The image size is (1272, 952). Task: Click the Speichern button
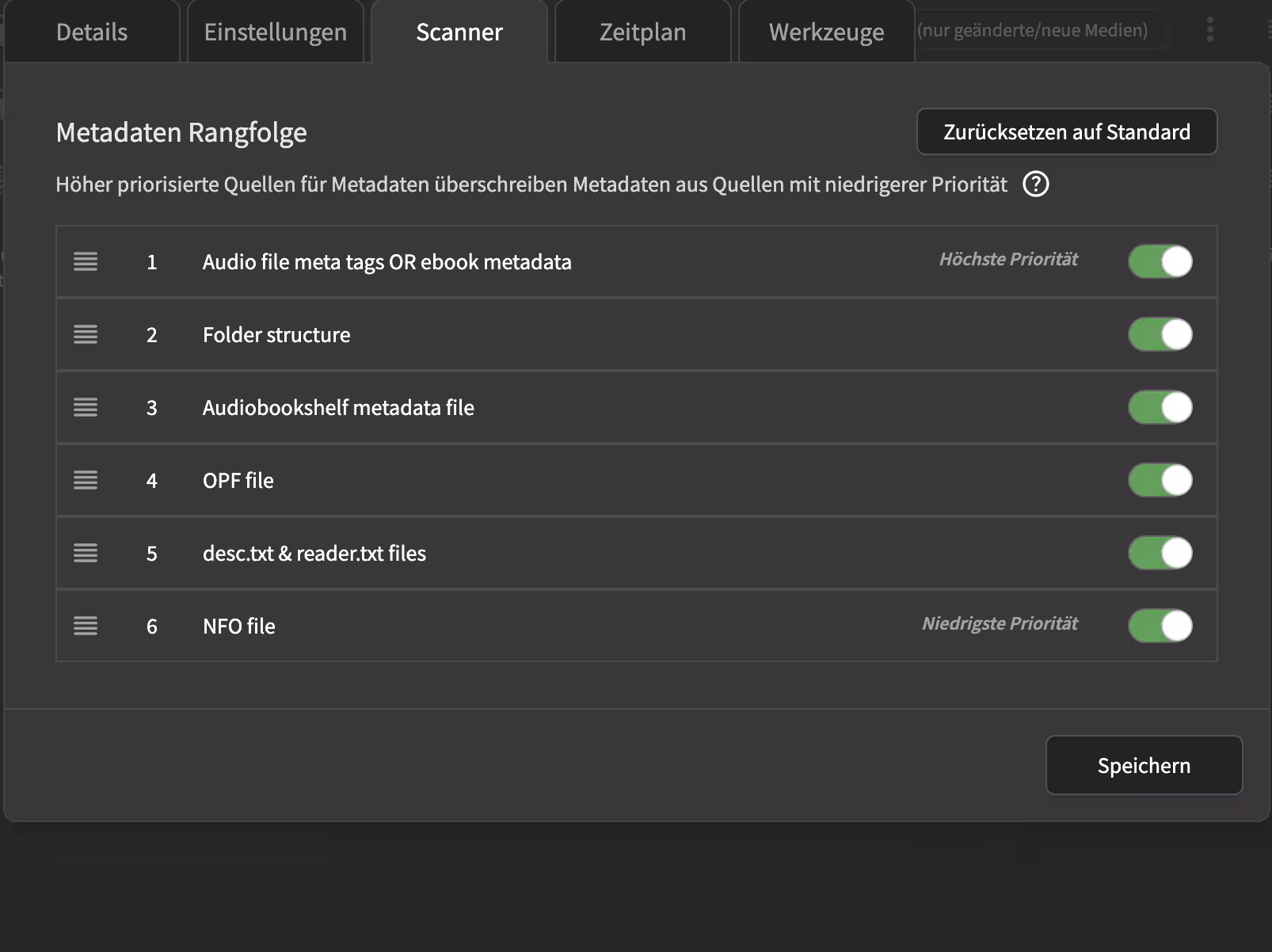click(1144, 765)
